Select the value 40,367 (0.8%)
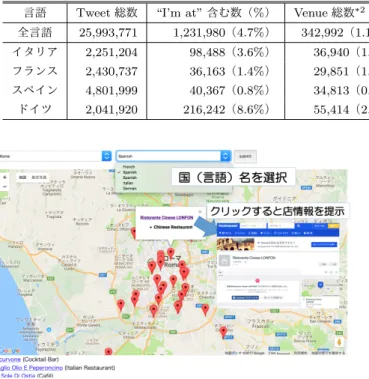Screen dimensions: 369x379 pos(230,90)
